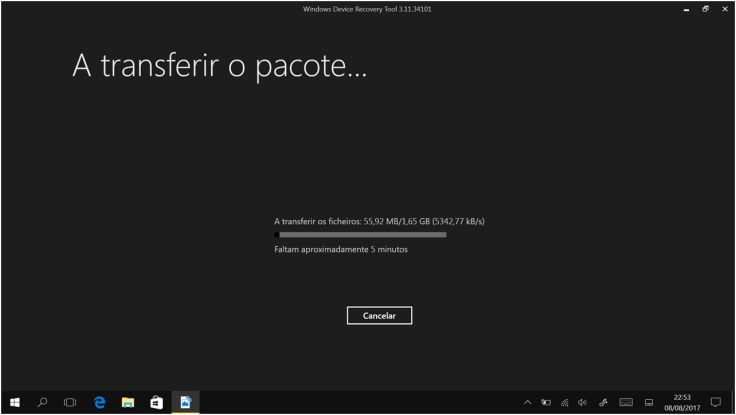Check battery status in system tray
The height and width of the screenshot is (415, 736).
(546, 403)
